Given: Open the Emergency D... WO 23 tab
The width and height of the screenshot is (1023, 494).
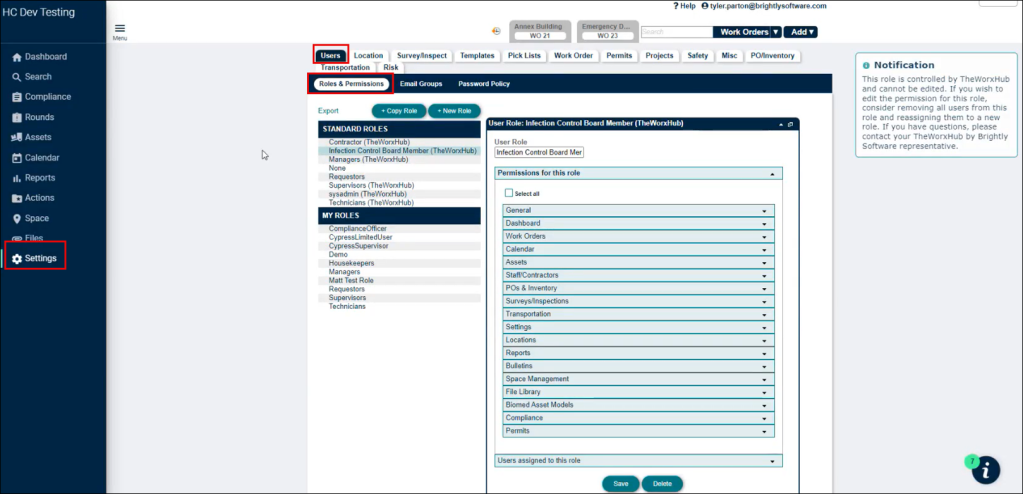Looking at the screenshot, I should [607, 31].
